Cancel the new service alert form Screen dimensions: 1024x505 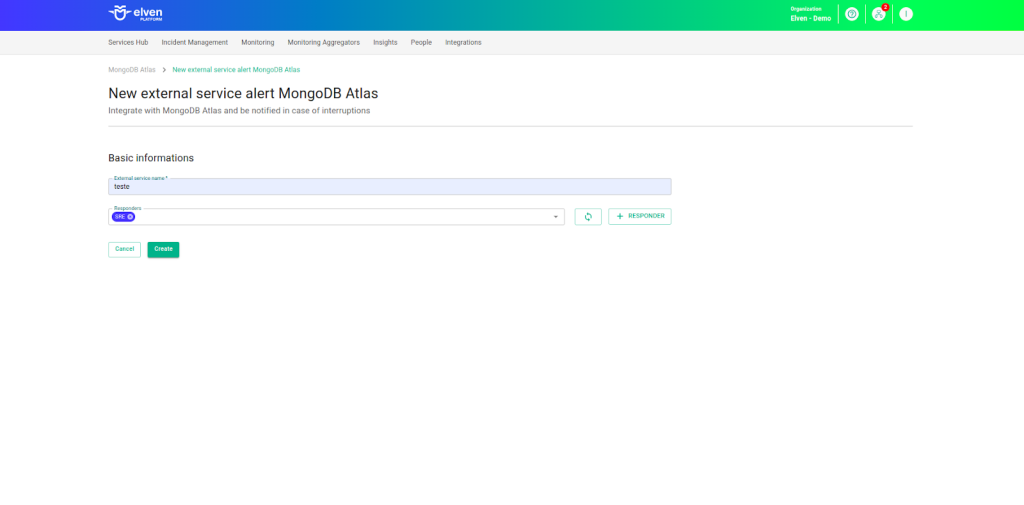coord(124,249)
